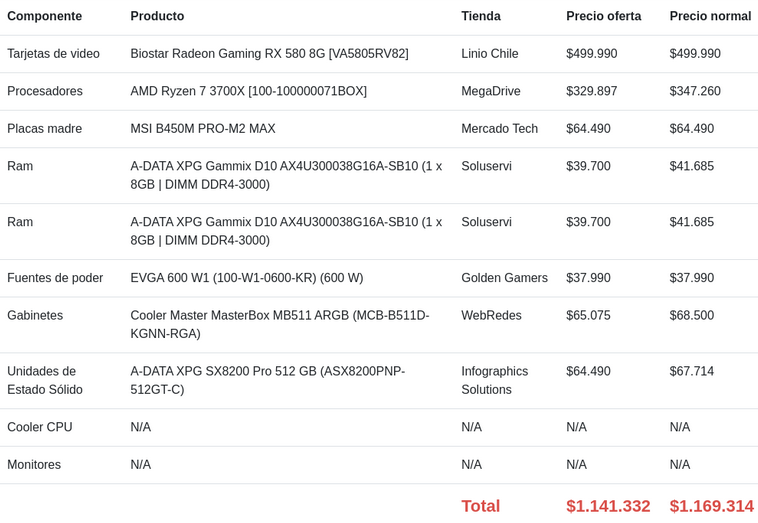Open the AMD Ryzen 7 3700X product

click(248, 91)
